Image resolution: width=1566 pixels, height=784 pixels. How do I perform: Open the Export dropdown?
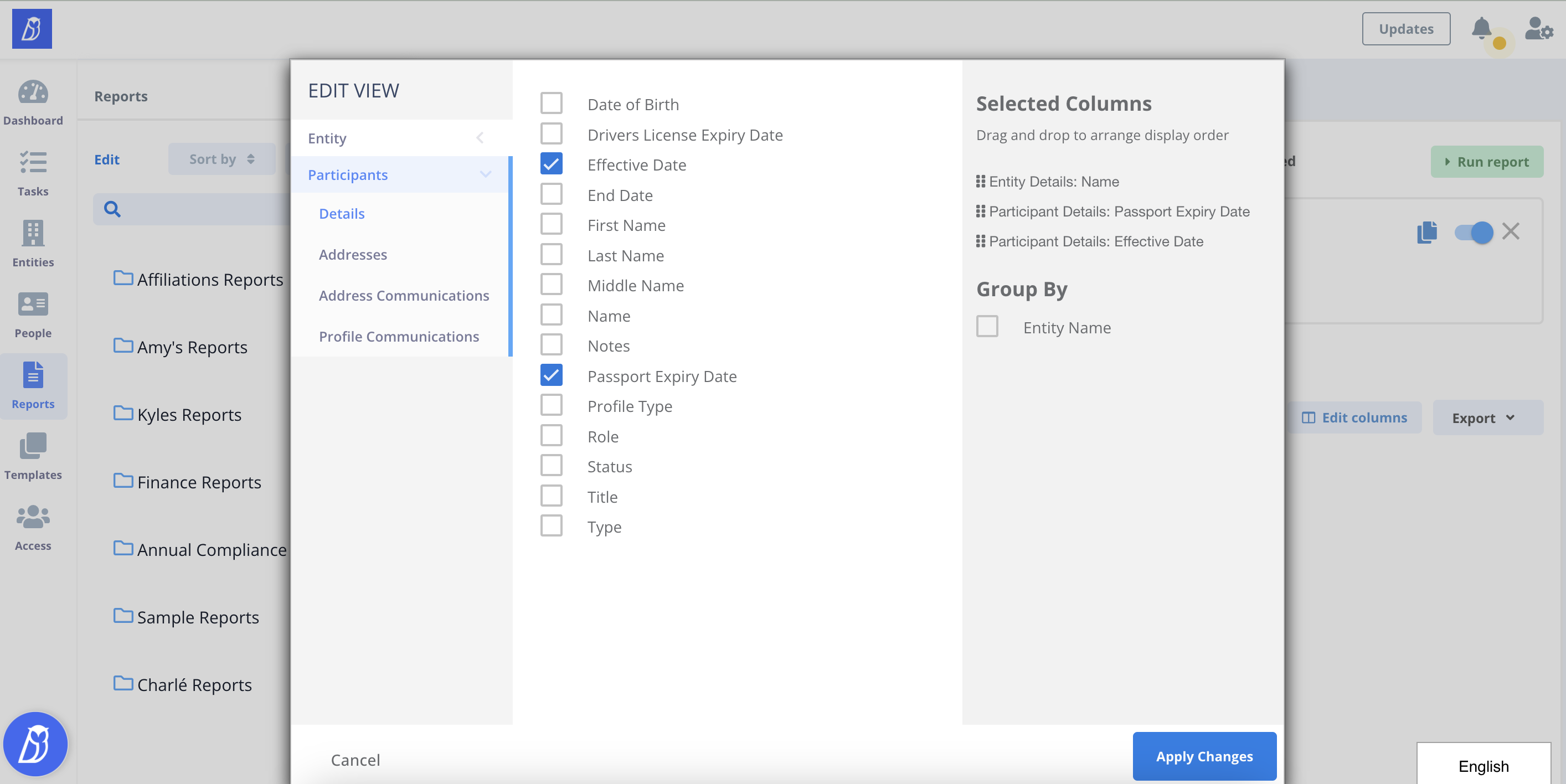point(1487,417)
